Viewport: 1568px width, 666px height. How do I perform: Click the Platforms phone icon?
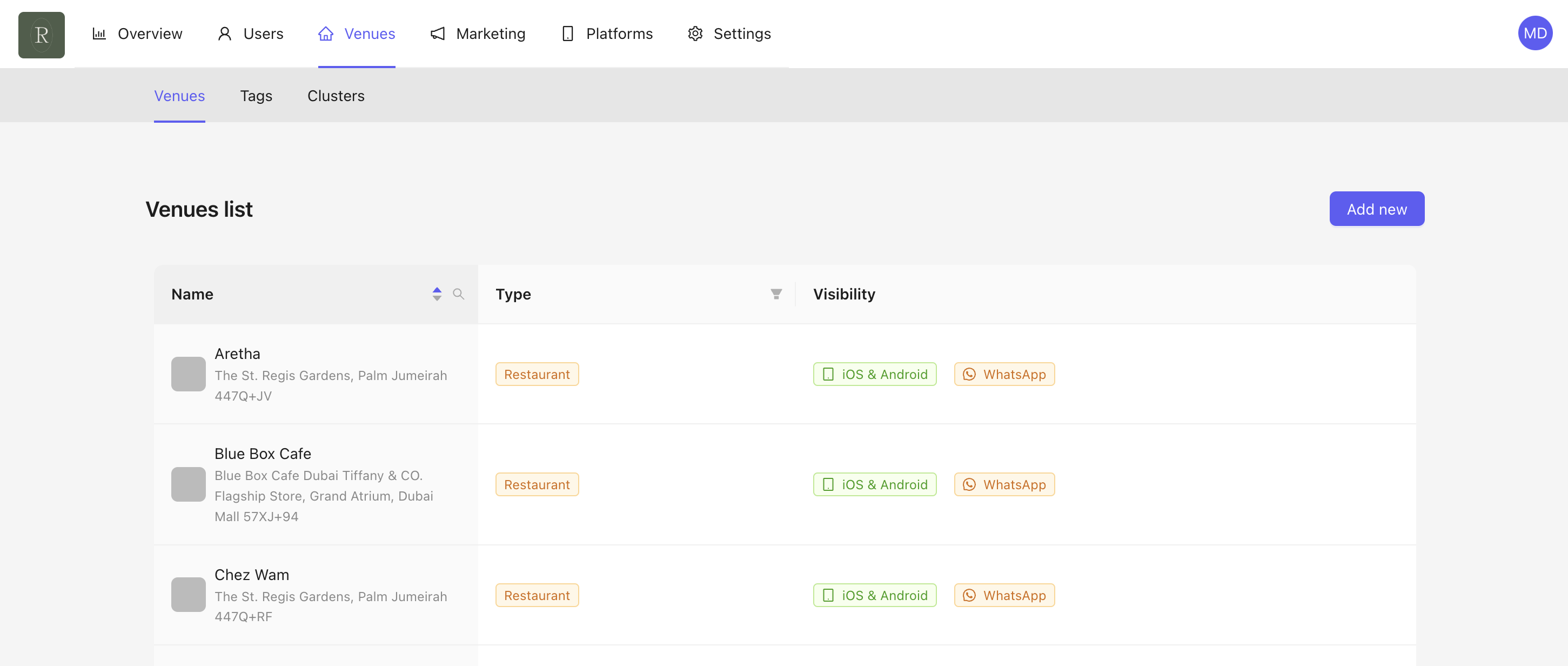(567, 34)
